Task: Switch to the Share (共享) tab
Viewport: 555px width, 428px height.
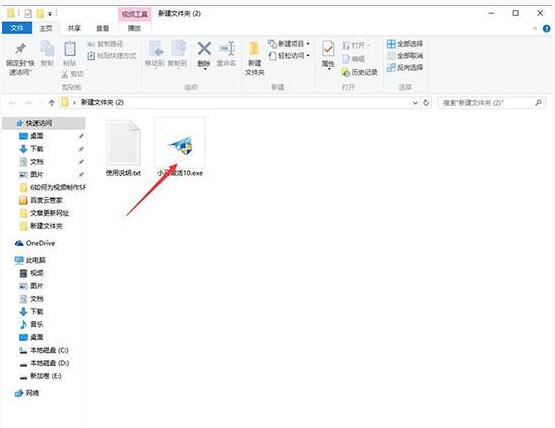Action: click(74, 28)
